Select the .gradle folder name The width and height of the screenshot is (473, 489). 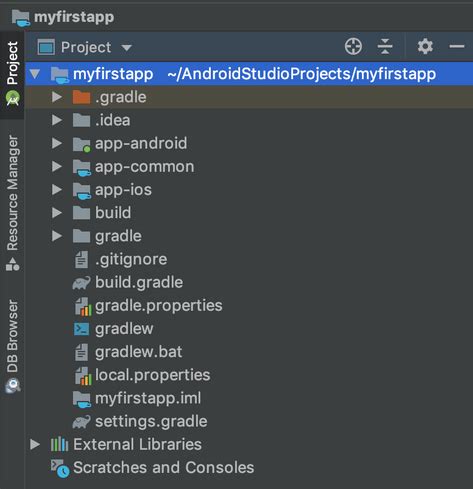point(121,97)
